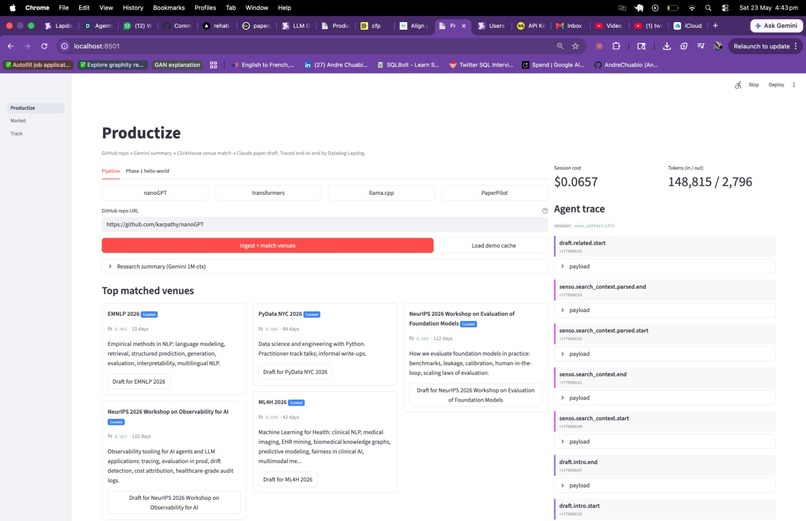
Task: Click the session cost value $0.0657
Action: pos(576,182)
